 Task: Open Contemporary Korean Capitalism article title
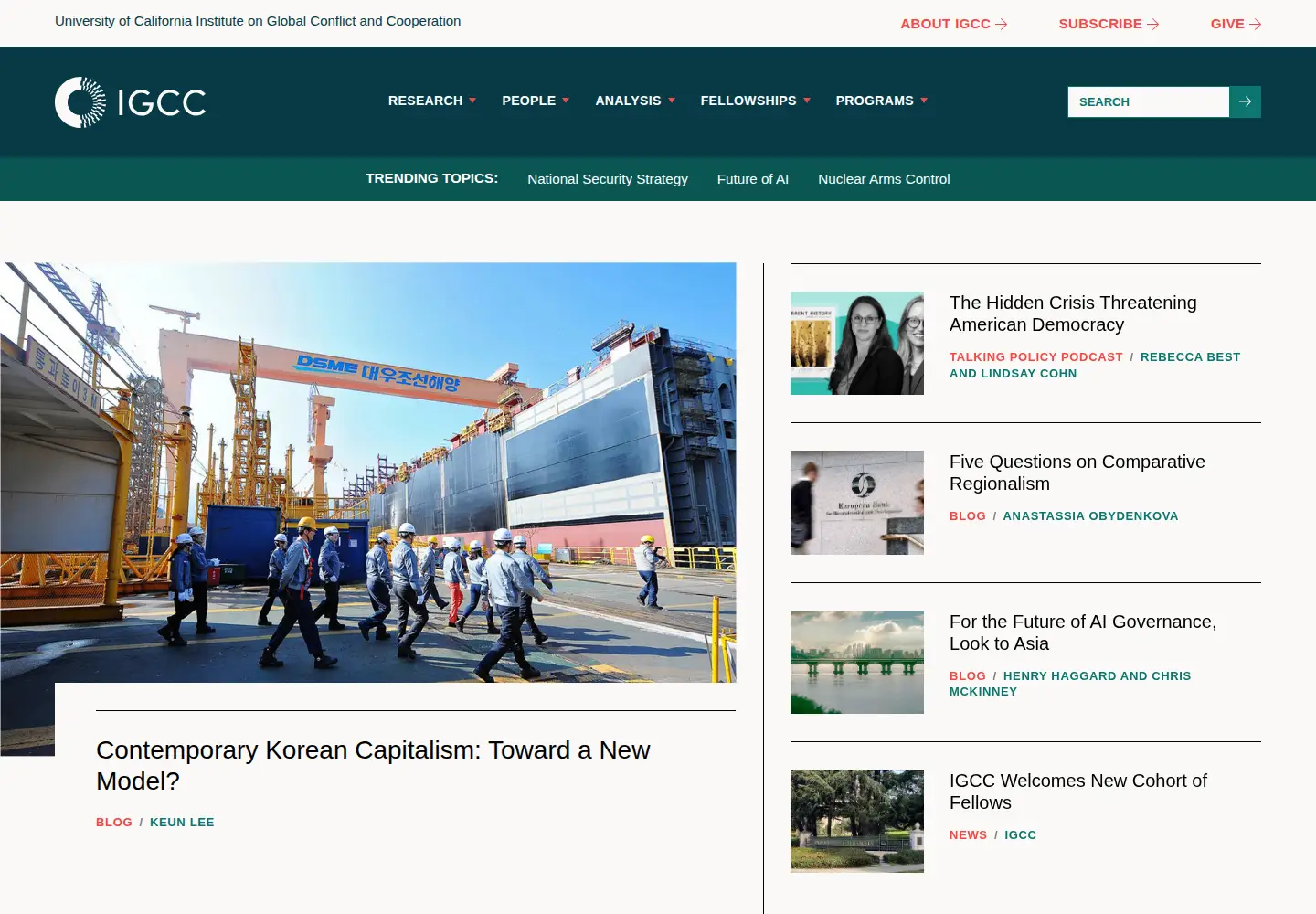tap(373, 765)
